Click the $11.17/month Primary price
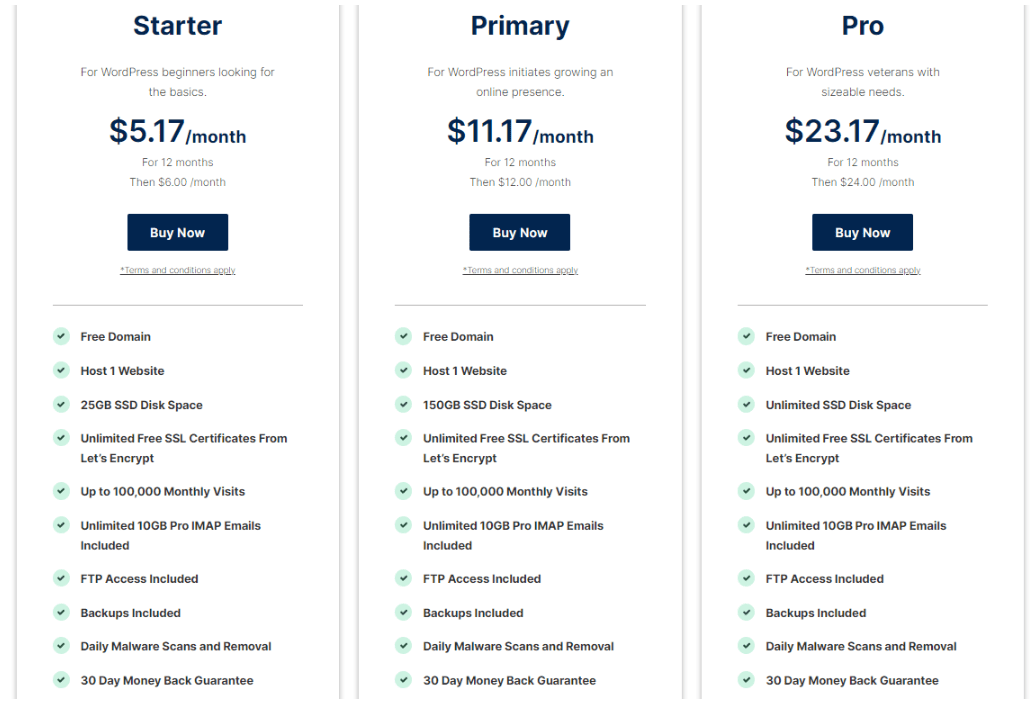Screen dimensions: 1033x703 [x=520, y=131]
